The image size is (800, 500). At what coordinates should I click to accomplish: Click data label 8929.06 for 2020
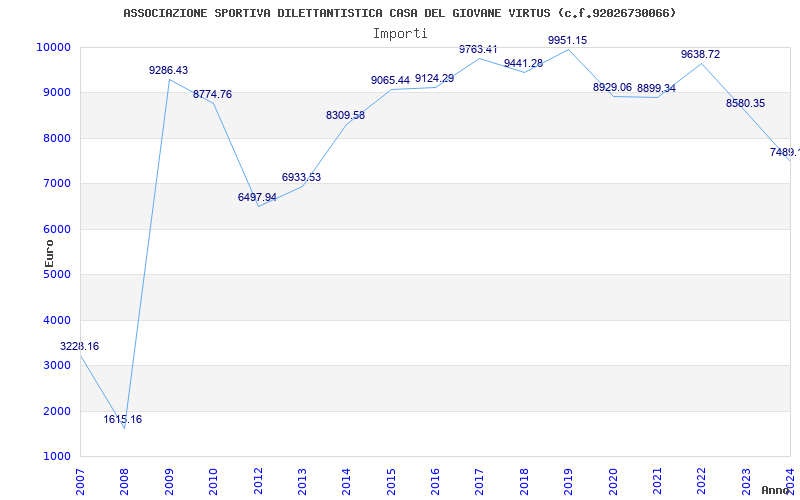[612, 87]
